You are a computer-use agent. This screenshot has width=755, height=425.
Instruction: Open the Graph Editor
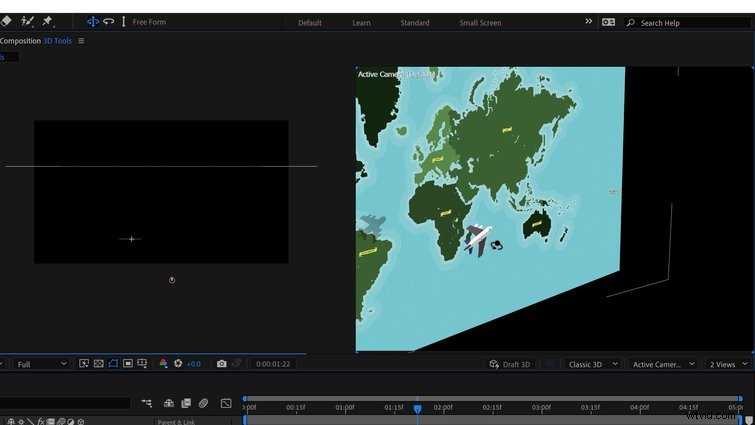(x=226, y=403)
